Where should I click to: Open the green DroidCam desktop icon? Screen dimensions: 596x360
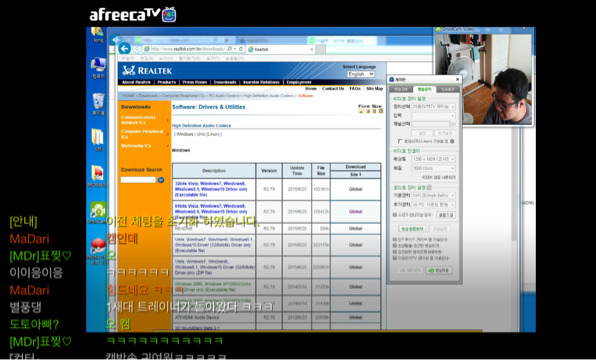click(x=98, y=212)
